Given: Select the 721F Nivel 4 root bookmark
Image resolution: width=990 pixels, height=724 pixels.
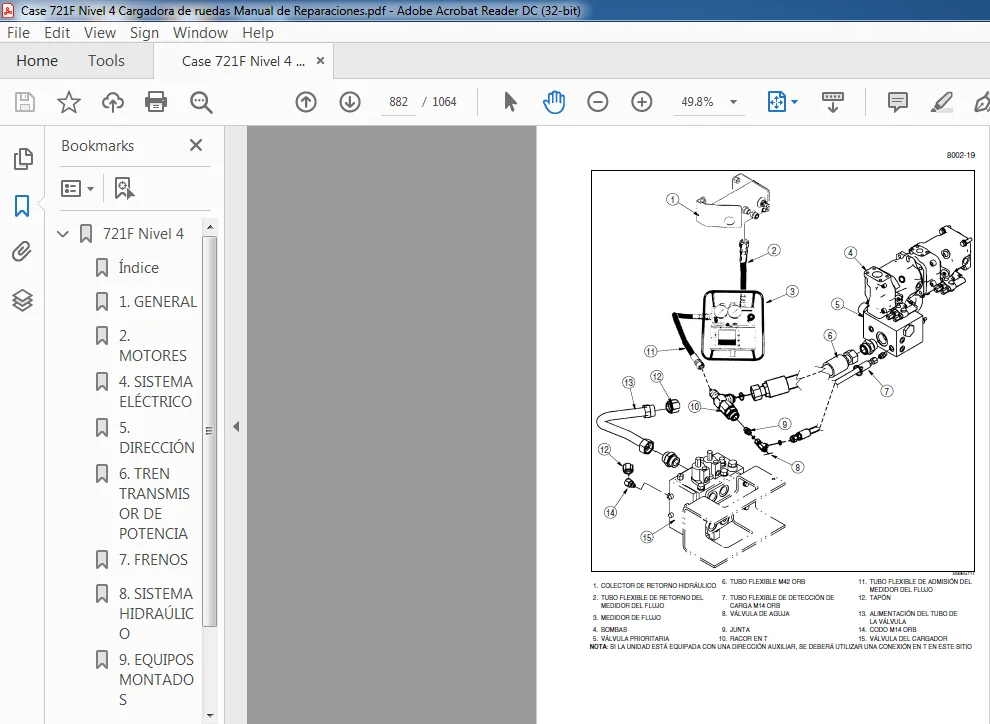Looking at the screenshot, I should click(x=143, y=234).
